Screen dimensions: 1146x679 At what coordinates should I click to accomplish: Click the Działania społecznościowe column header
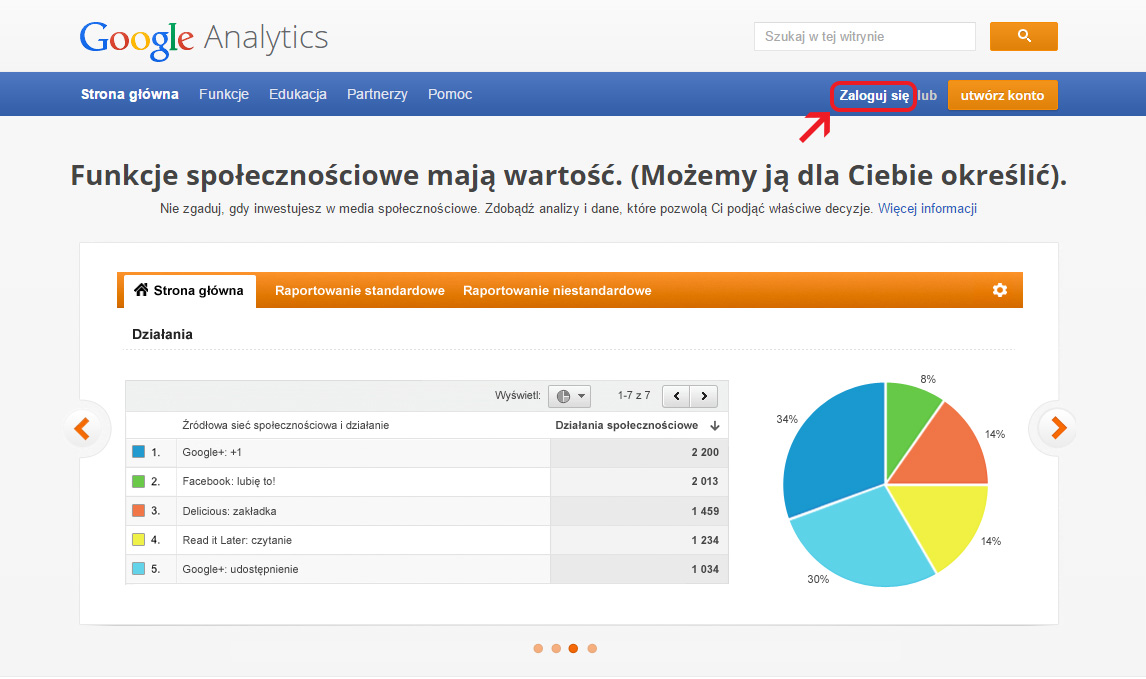(626, 425)
